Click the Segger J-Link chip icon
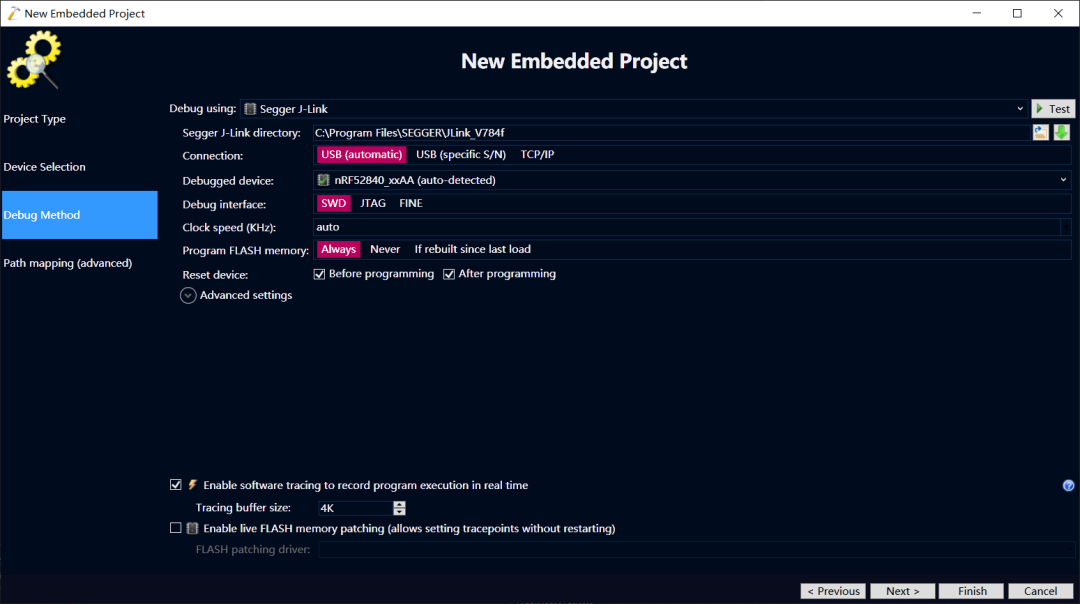 point(250,109)
